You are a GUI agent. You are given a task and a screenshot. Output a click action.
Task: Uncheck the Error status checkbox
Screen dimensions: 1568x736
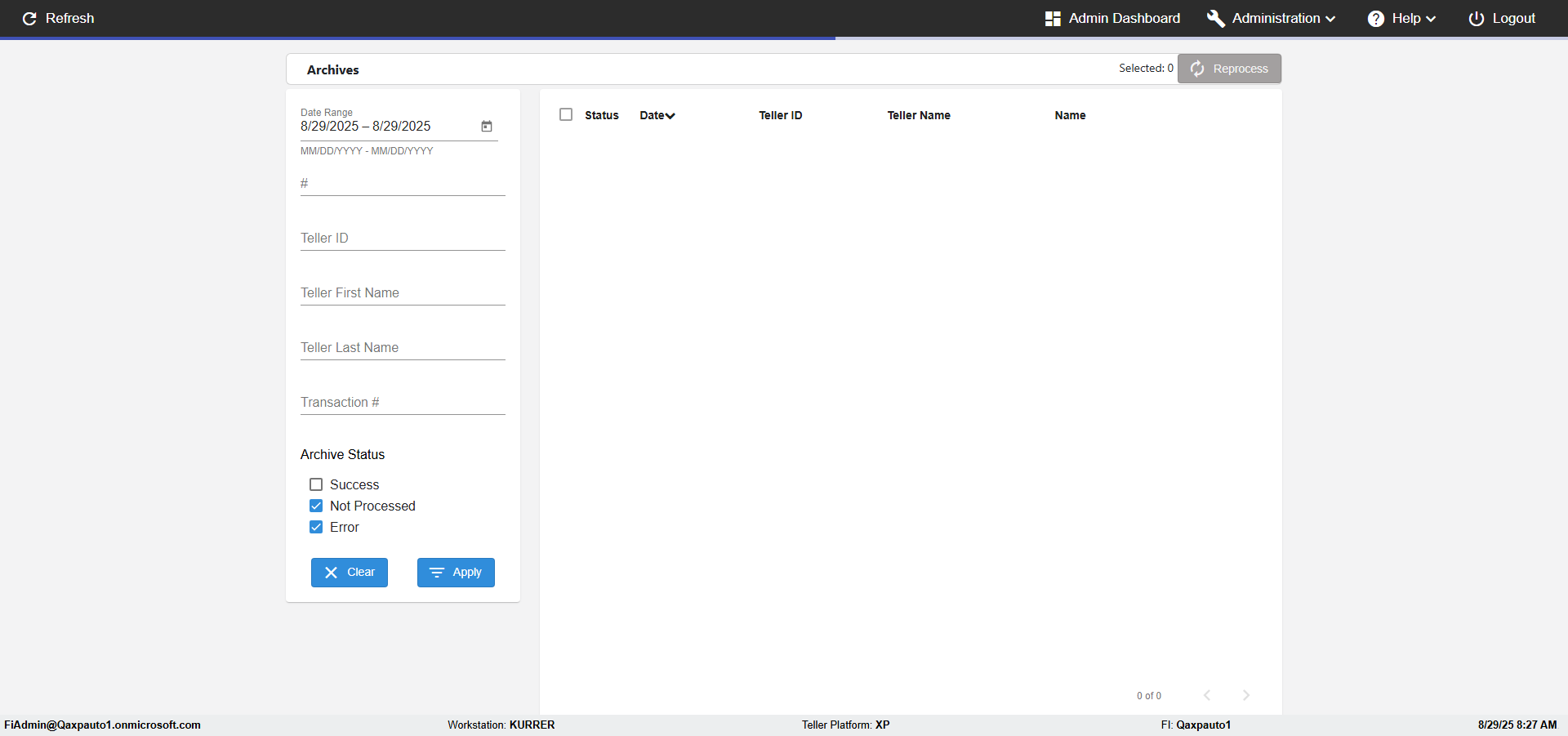click(316, 527)
